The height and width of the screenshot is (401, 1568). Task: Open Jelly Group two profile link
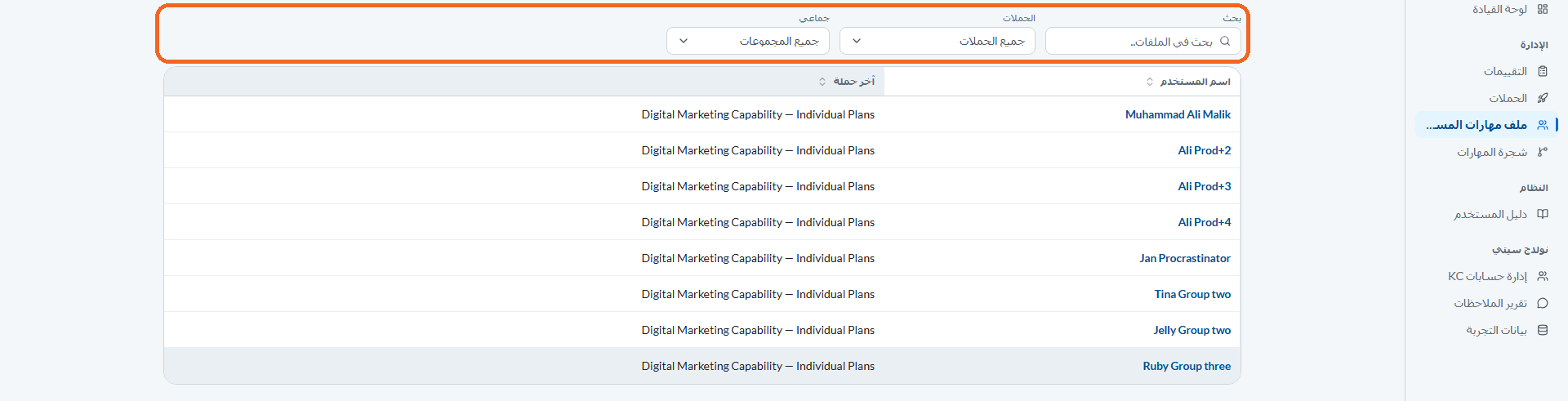(1192, 330)
